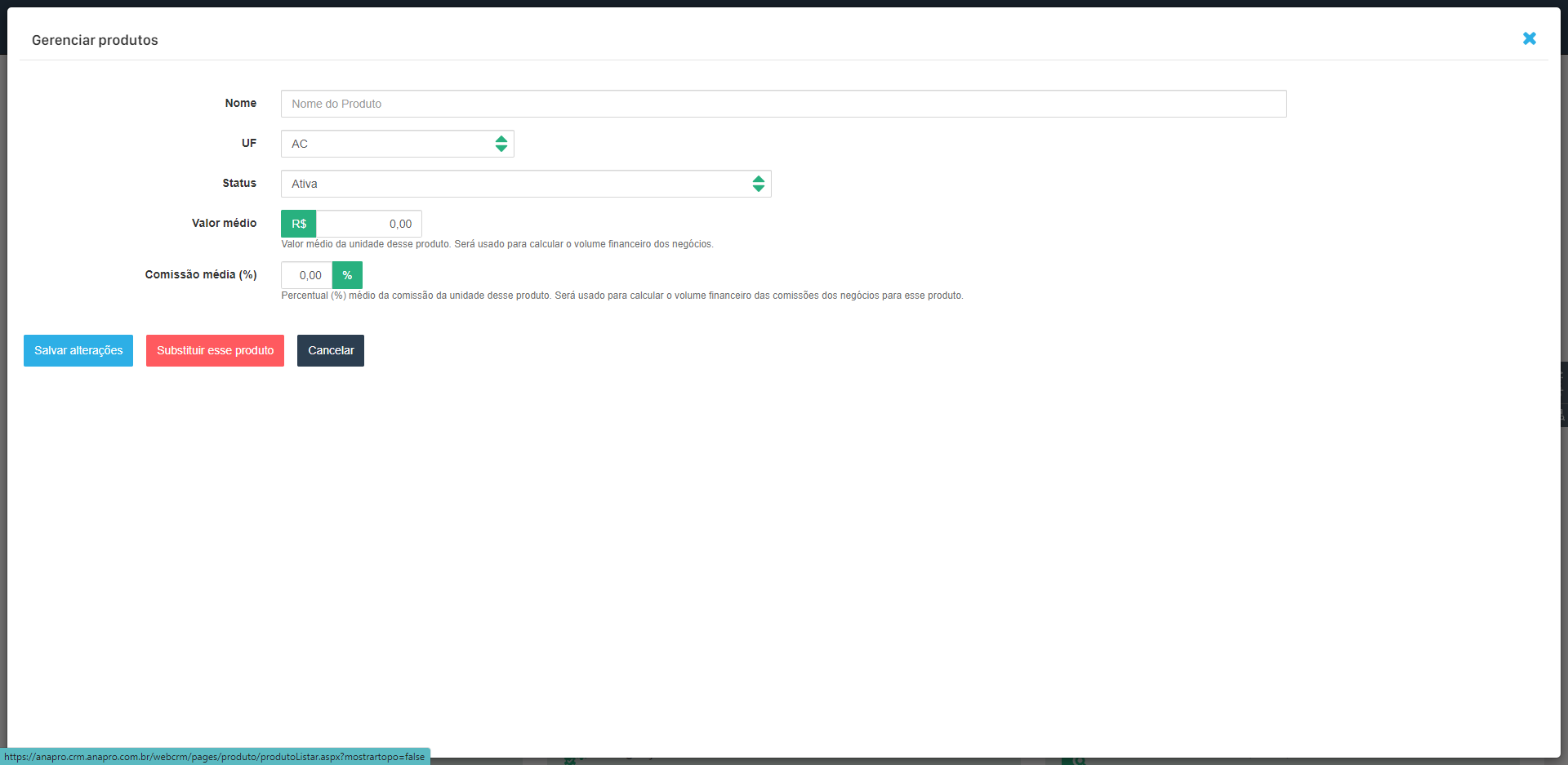Click the Status field label

[239, 183]
